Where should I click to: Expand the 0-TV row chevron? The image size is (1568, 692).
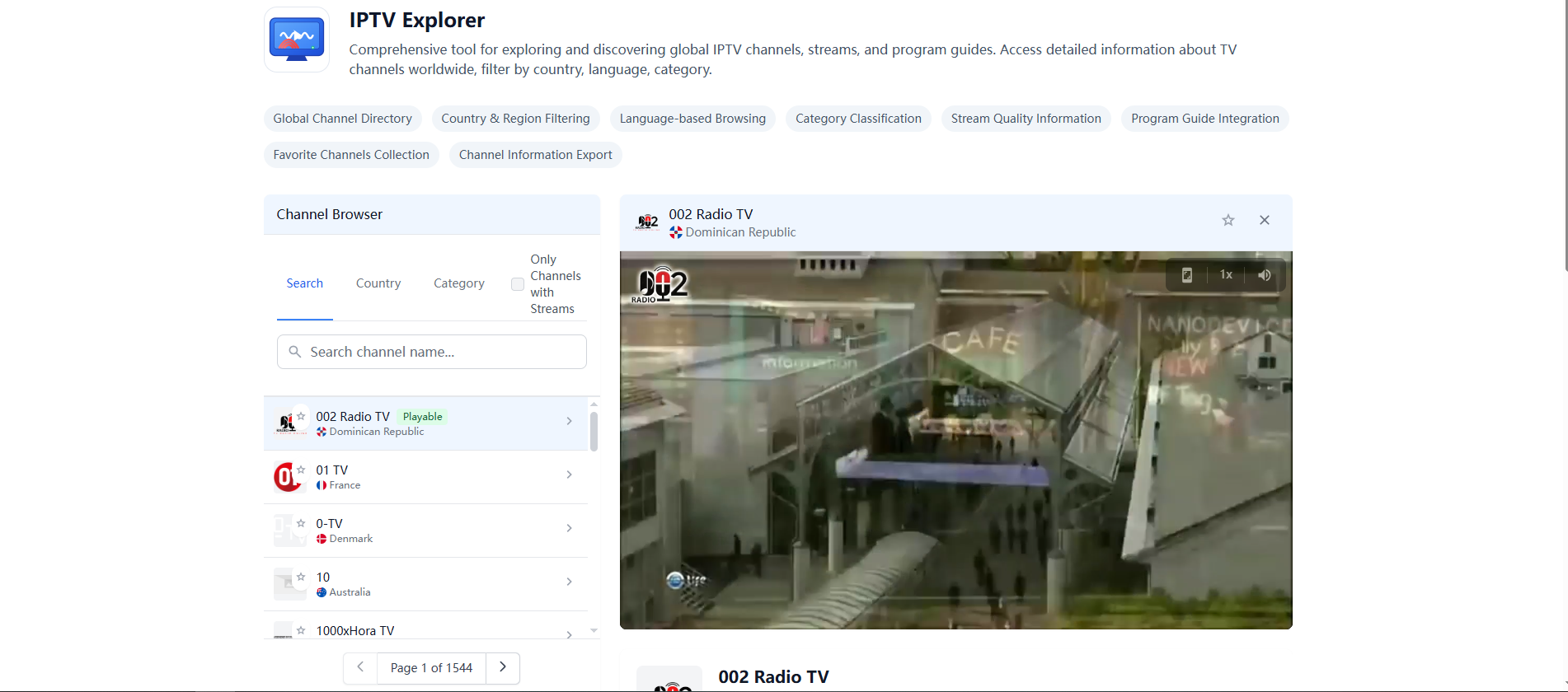[x=569, y=528]
